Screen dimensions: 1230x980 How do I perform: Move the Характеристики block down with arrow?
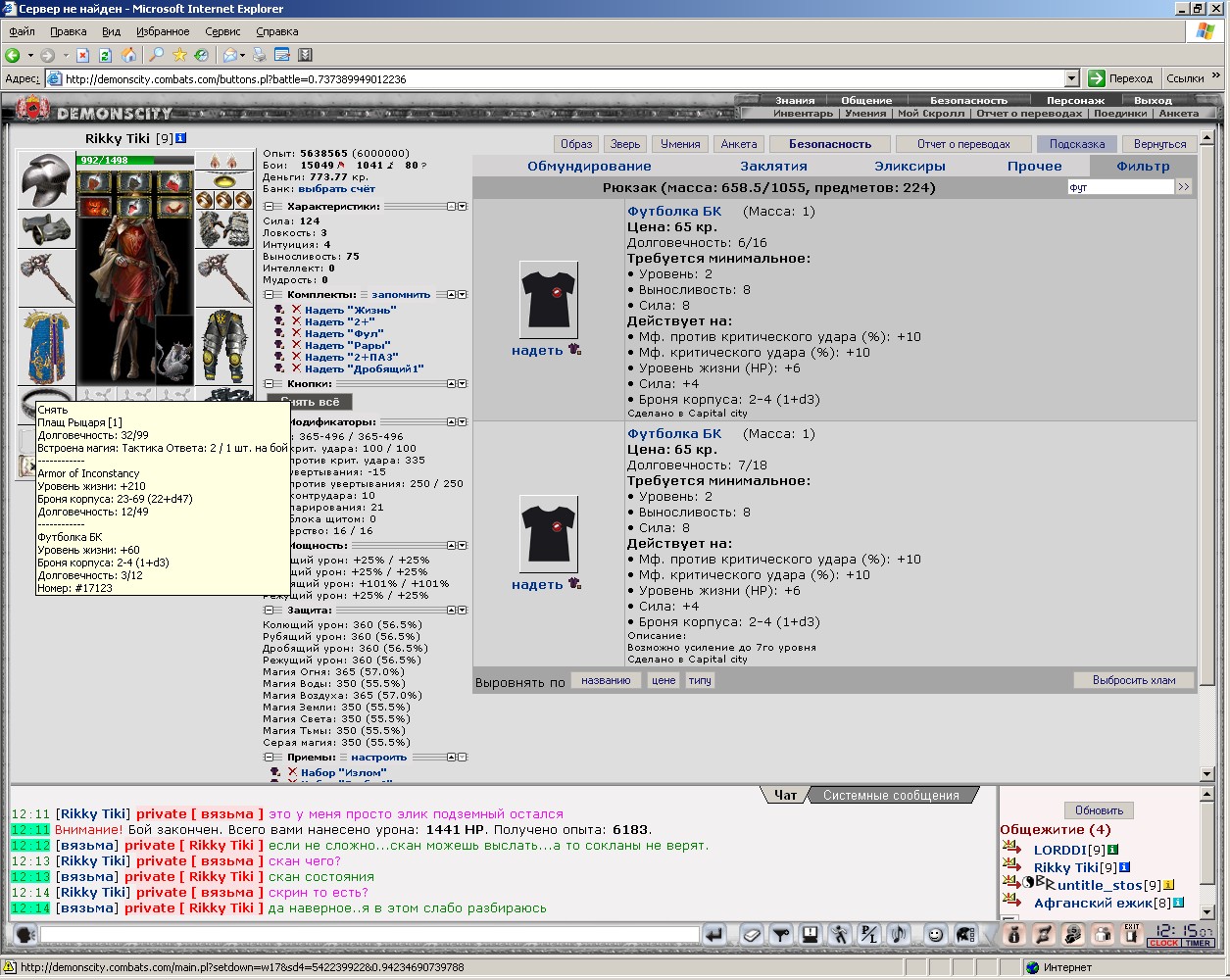[x=463, y=207]
